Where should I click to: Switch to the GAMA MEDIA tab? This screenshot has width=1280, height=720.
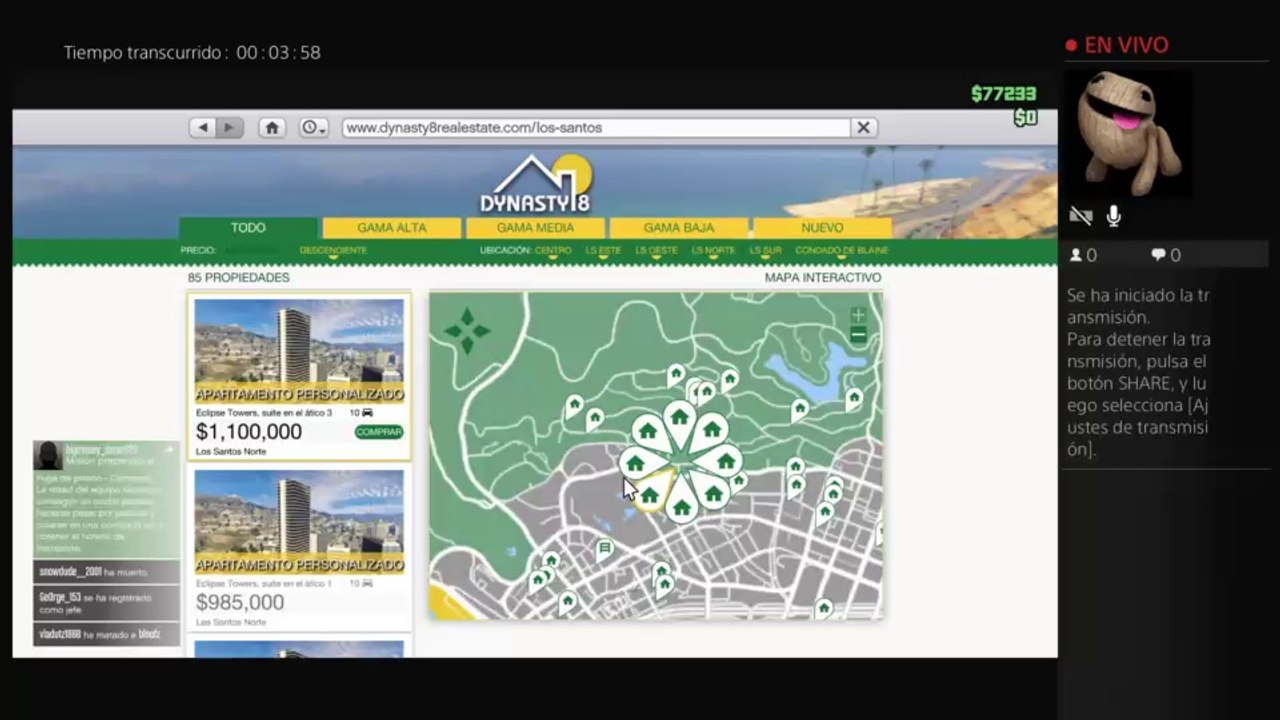535,228
